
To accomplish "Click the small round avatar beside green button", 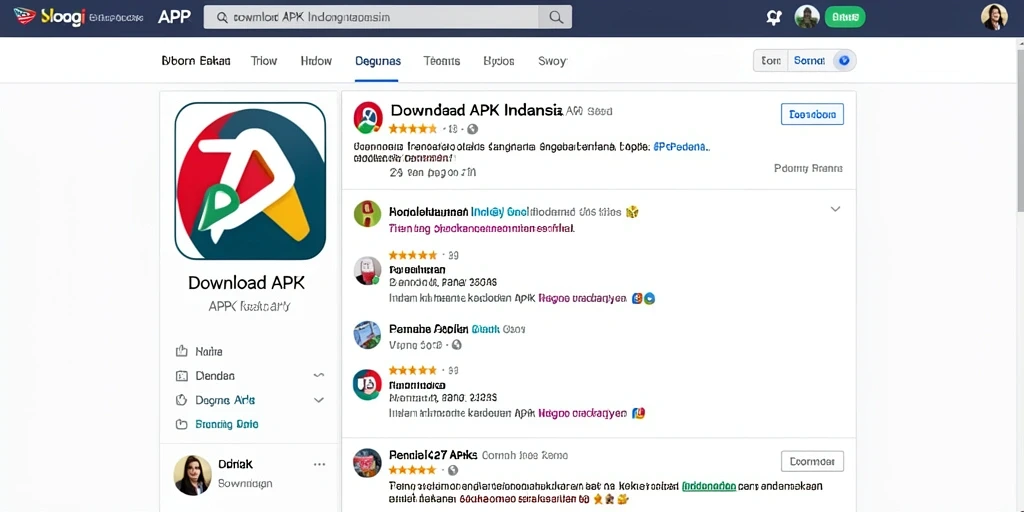I will pos(807,18).
